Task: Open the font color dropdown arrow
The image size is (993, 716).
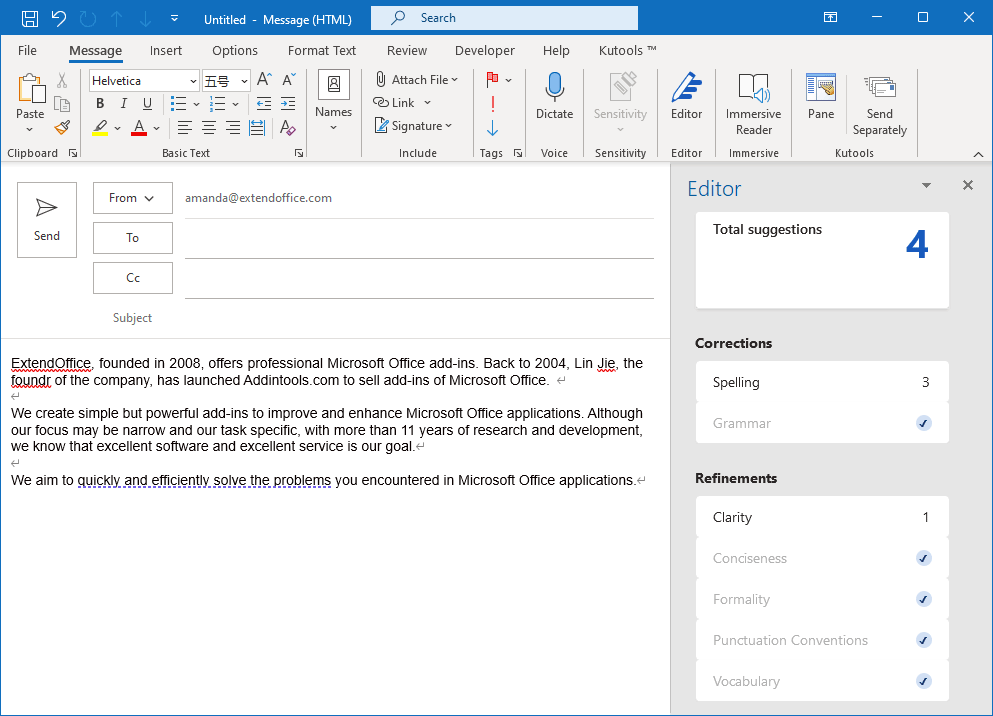Action: pyautogui.click(x=156, y=128)
